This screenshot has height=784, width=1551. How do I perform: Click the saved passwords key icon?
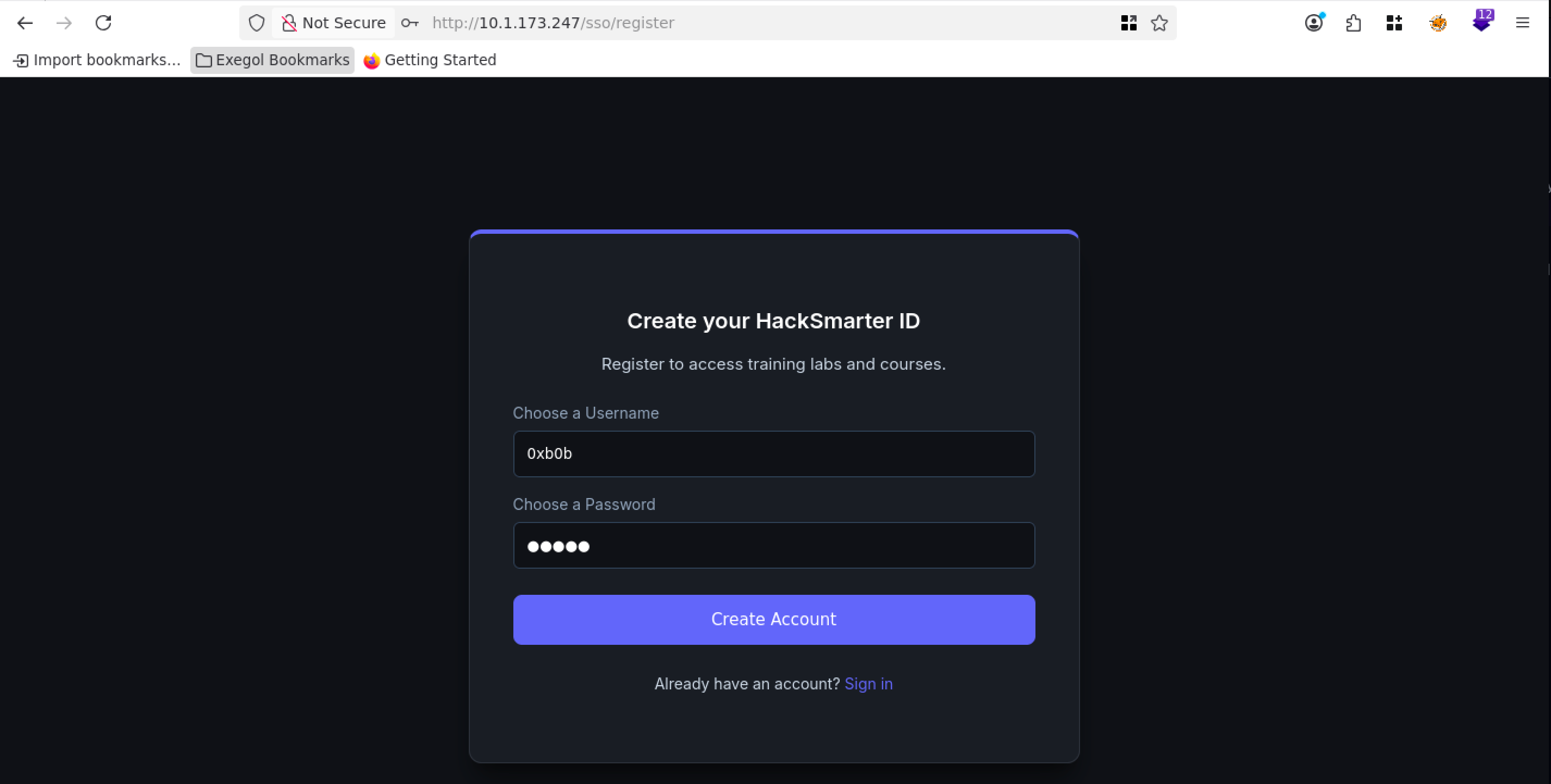(410, 23)
